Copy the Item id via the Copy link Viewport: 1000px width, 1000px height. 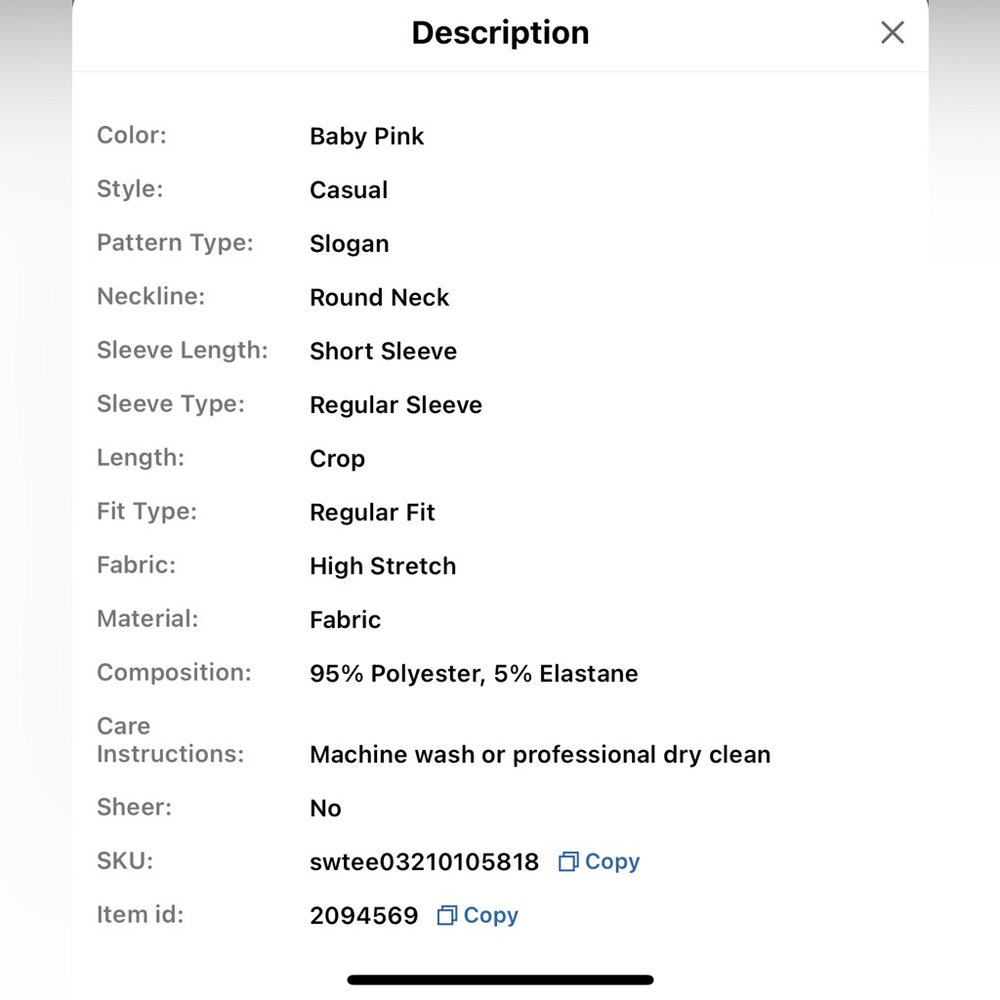click(491, 915)
